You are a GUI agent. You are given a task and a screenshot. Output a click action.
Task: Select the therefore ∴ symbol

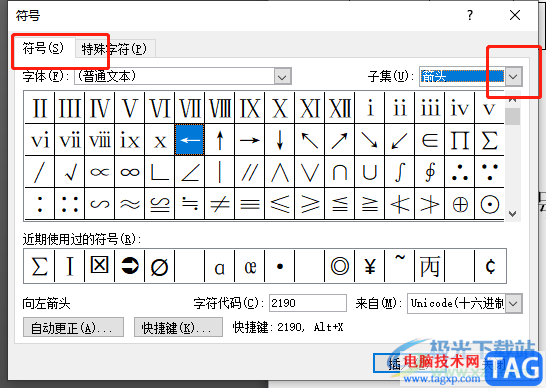(x=459, y=172)
